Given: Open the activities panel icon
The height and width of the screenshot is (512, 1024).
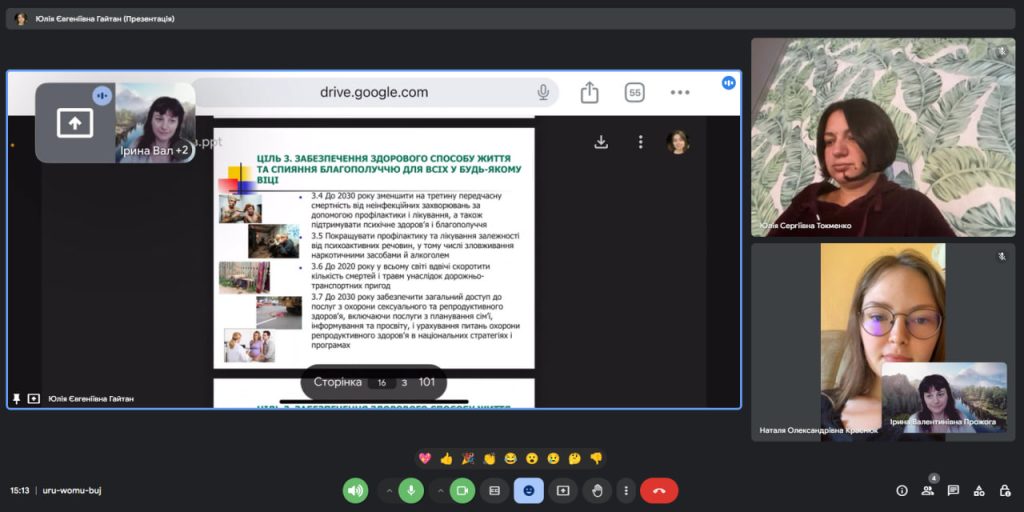Looking at the screenshot, I should pyautogui.click(x=979, y=490).
